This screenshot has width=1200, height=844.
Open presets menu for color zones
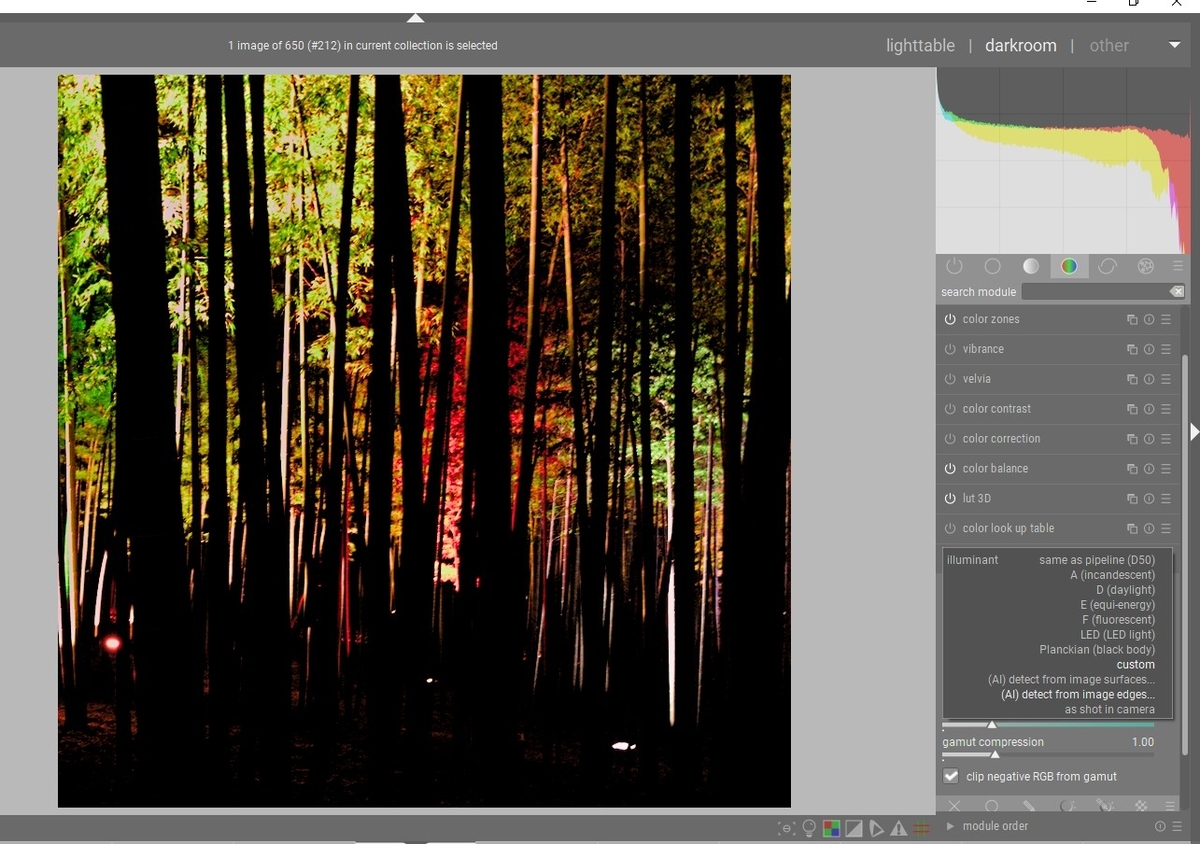click(1166, 320)
